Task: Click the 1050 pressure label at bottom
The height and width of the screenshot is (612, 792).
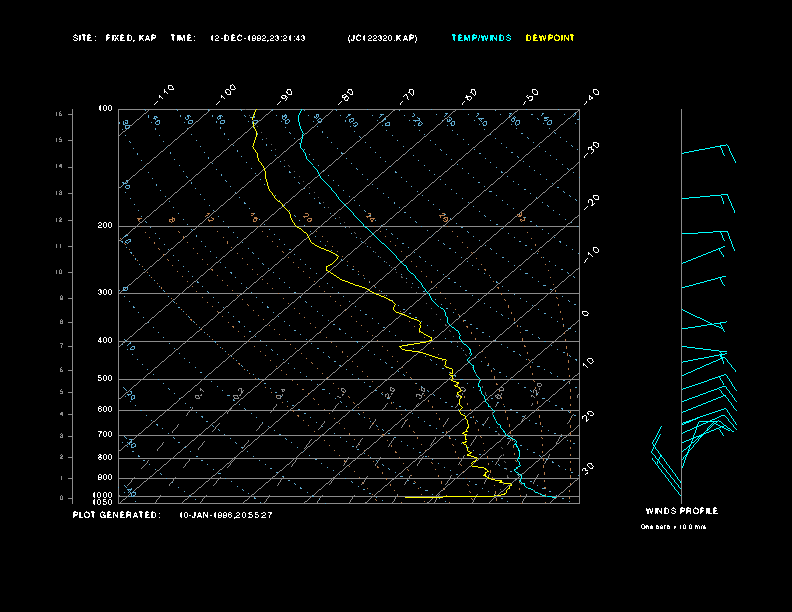Action: 103,502
